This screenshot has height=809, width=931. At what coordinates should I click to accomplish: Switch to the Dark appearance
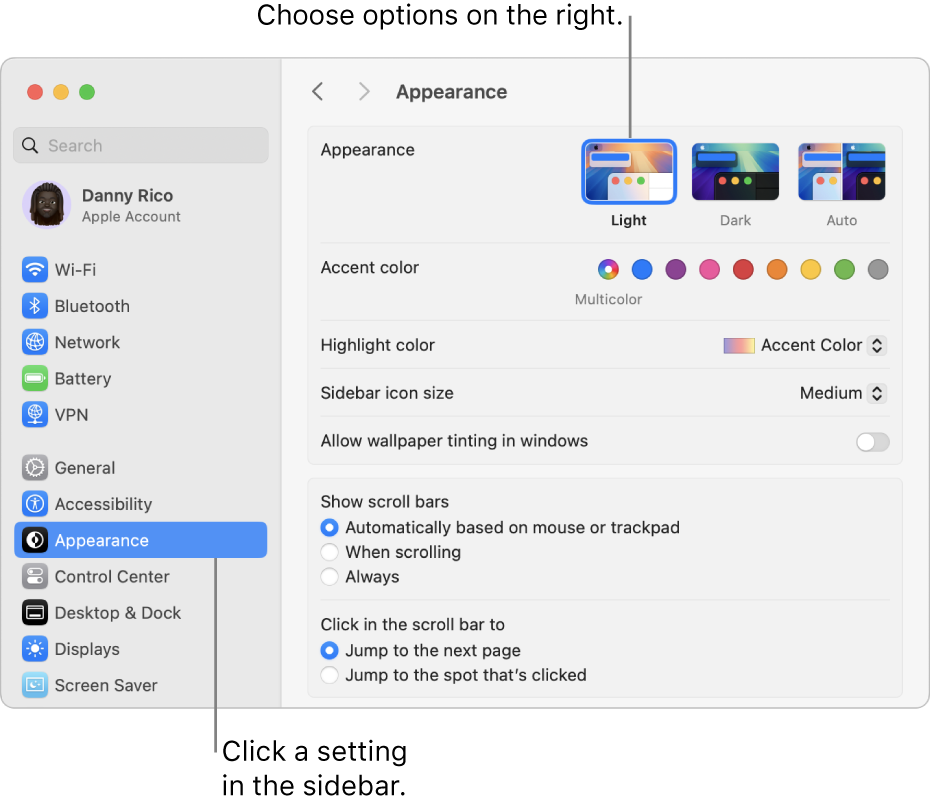point(735,171)
